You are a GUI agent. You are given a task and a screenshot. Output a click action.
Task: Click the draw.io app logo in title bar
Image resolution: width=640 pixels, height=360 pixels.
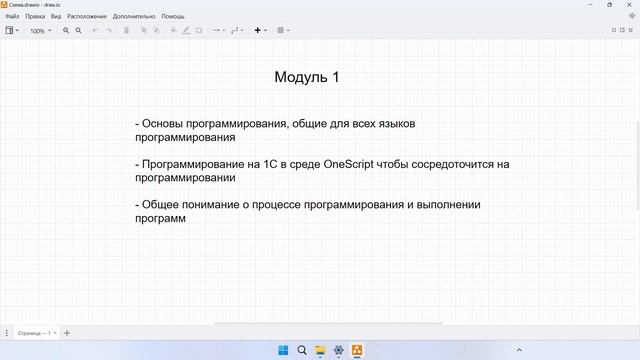(4, 4)
